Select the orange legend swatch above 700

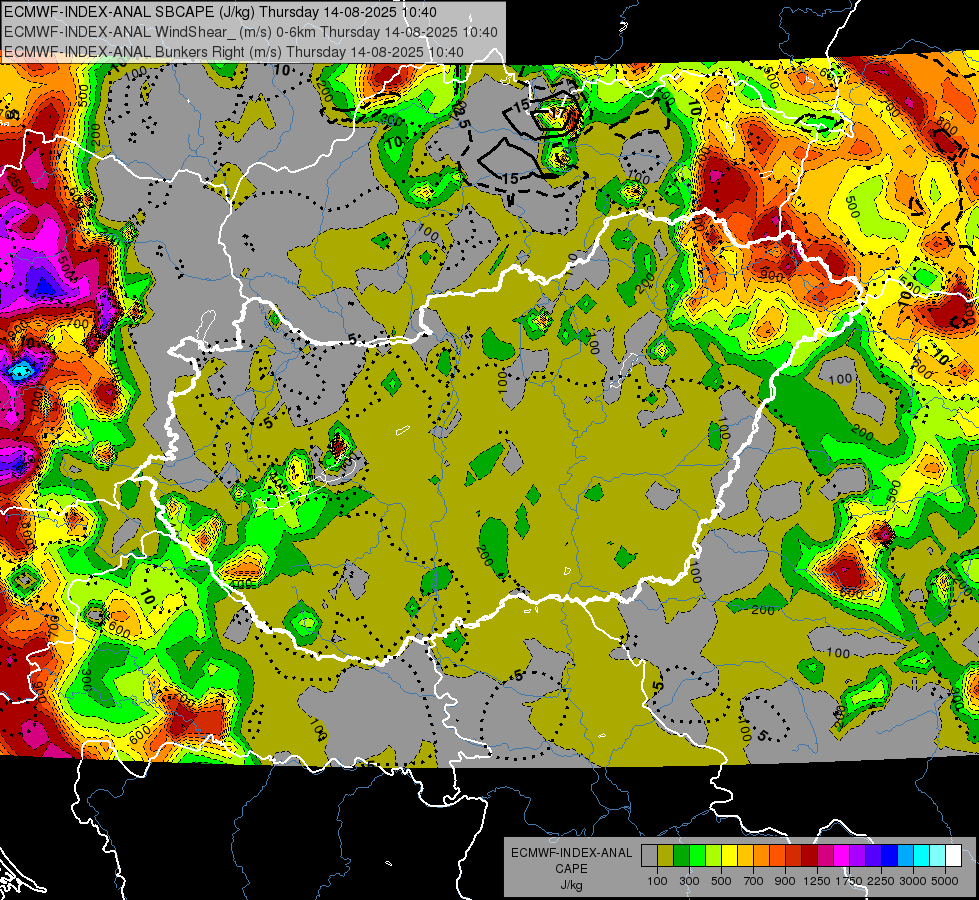762,856
